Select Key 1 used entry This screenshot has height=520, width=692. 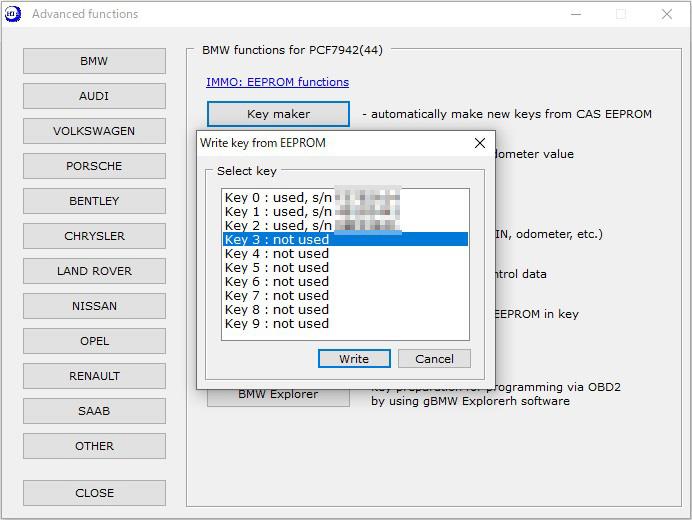pyautogui.click(x=345, y=211)
